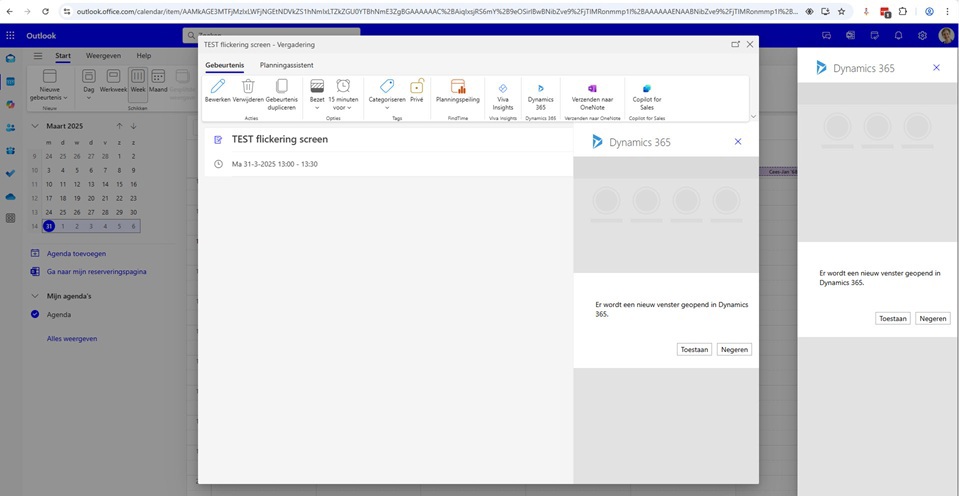The image size is (959, 496).
Task: Select Weergeven ribbon tab
Action: pos(103,56)
